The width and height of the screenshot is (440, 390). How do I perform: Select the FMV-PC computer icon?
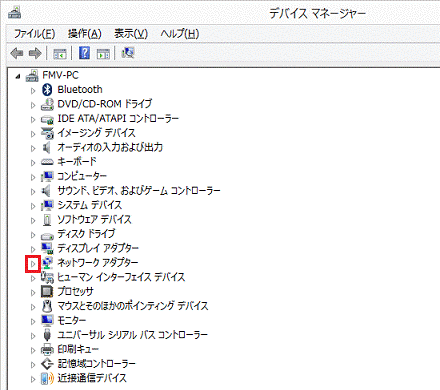coord(32,75)
